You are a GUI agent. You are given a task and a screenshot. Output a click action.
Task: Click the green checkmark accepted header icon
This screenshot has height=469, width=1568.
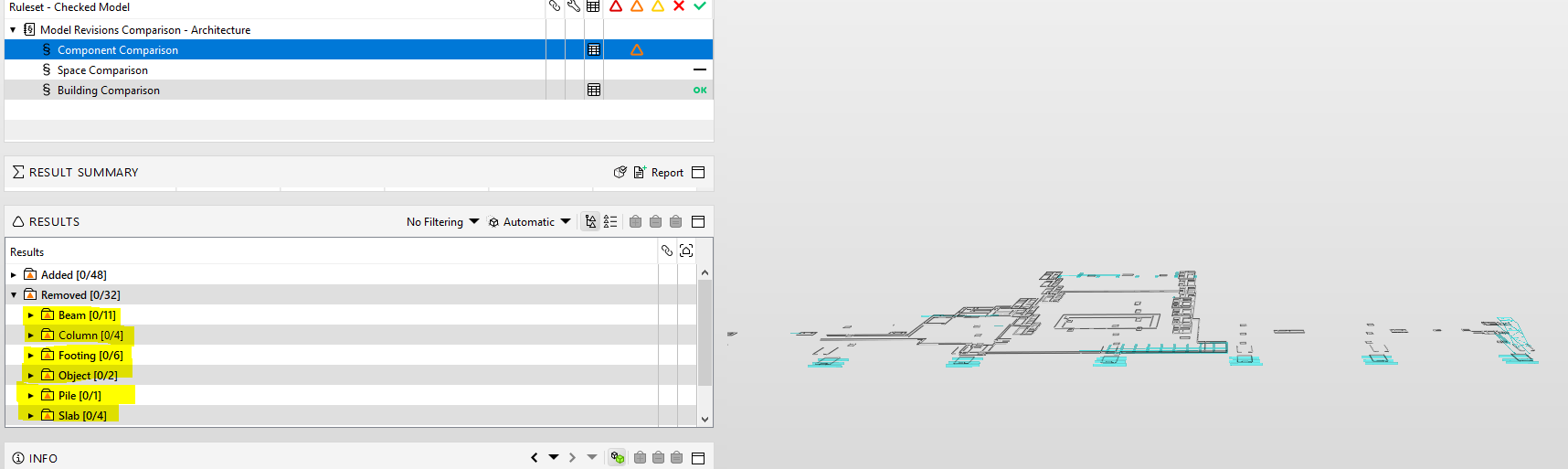[x=700, y=6]
